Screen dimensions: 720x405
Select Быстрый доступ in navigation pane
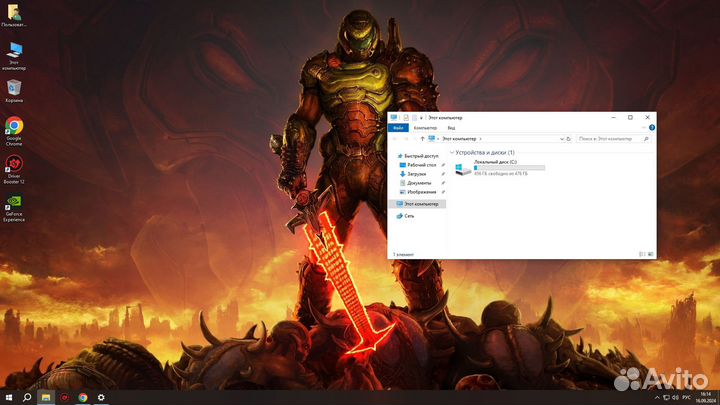417,156
